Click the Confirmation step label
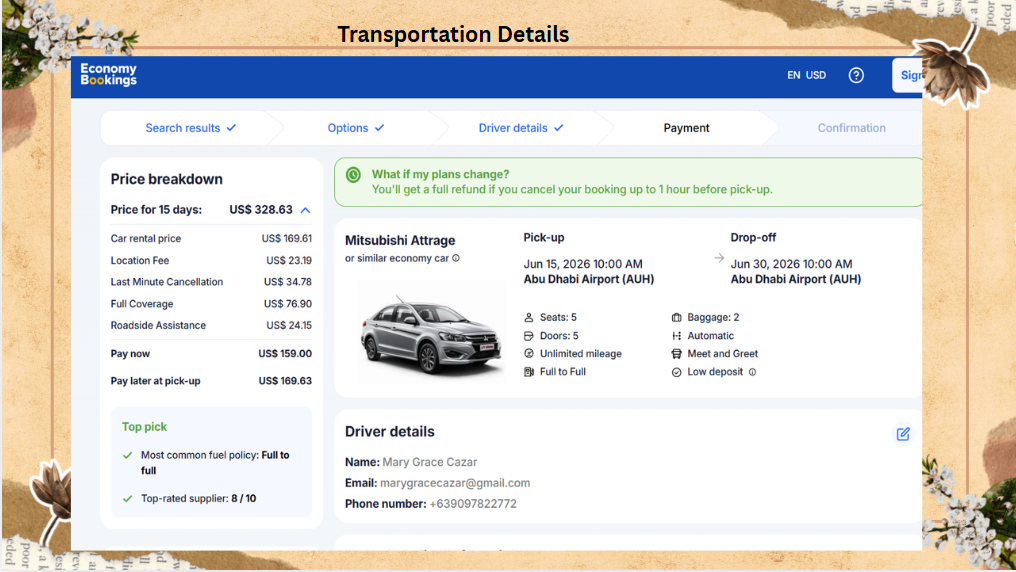 851,128
